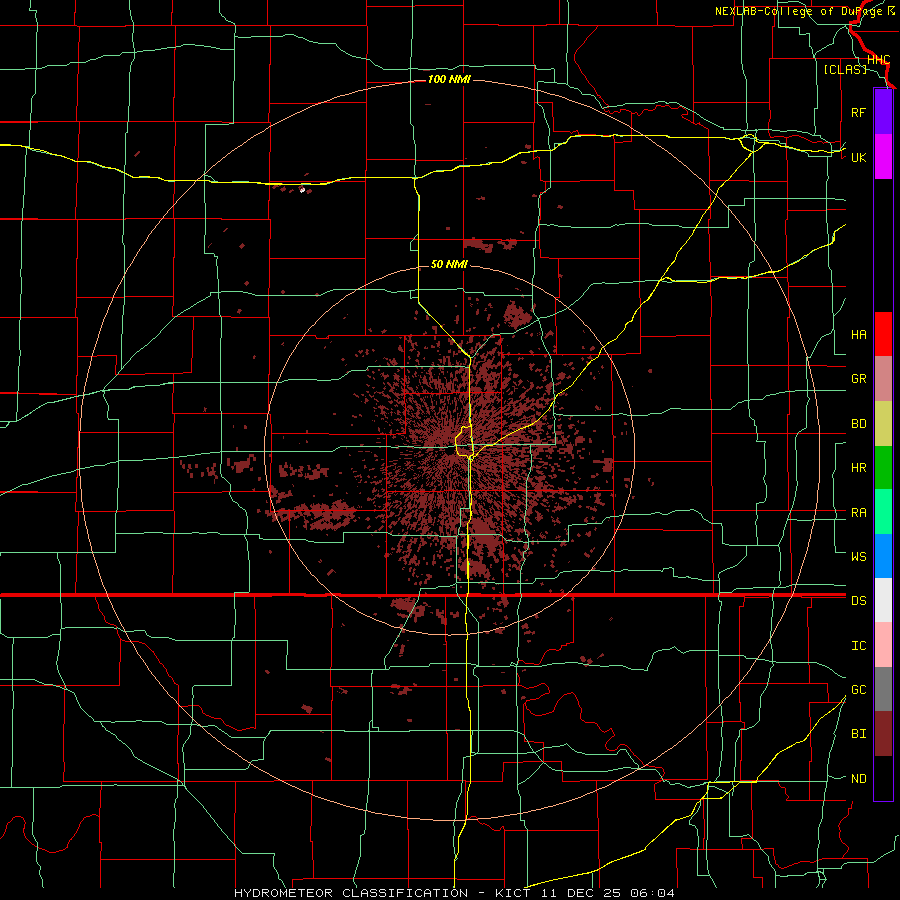Viewport: 900px width, 900px height.
Task: Click the BI dark red legend swatch
Action: click(x=883, y=734)
